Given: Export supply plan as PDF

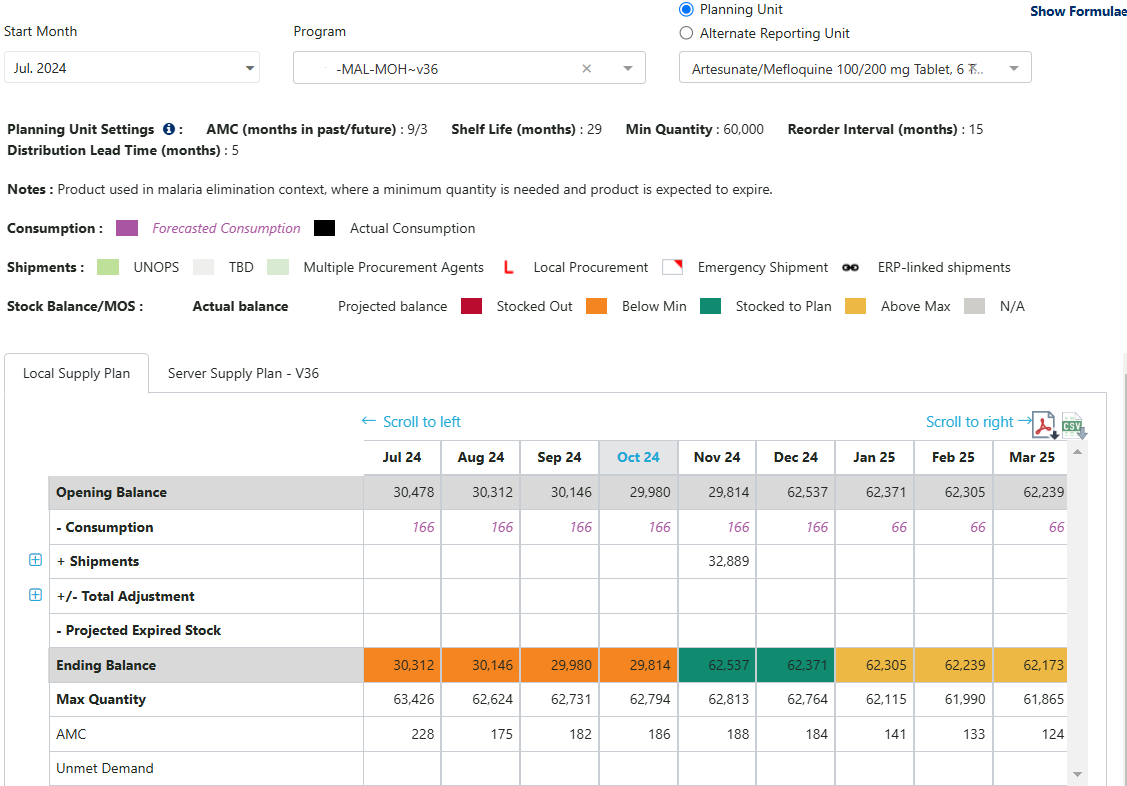Looking at the screenshot, I should 1045,425.
